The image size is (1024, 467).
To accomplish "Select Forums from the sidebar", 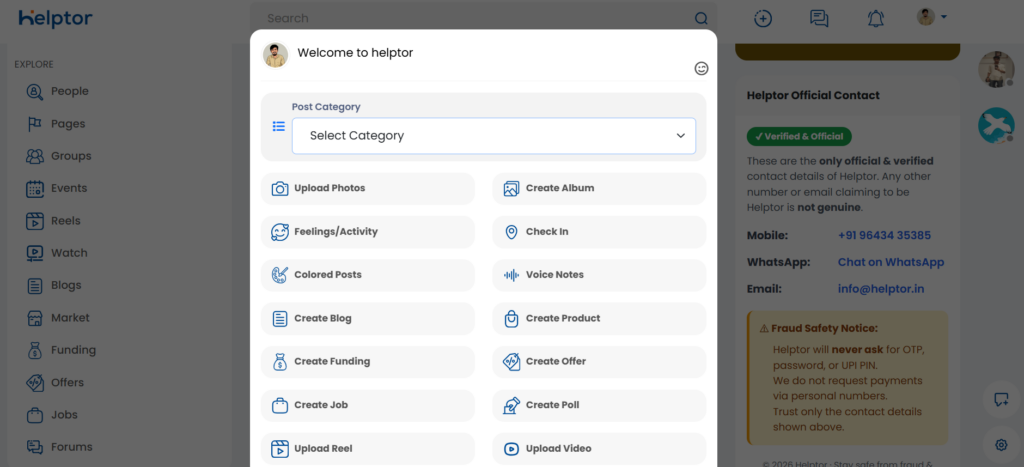I will coord(71,447).
